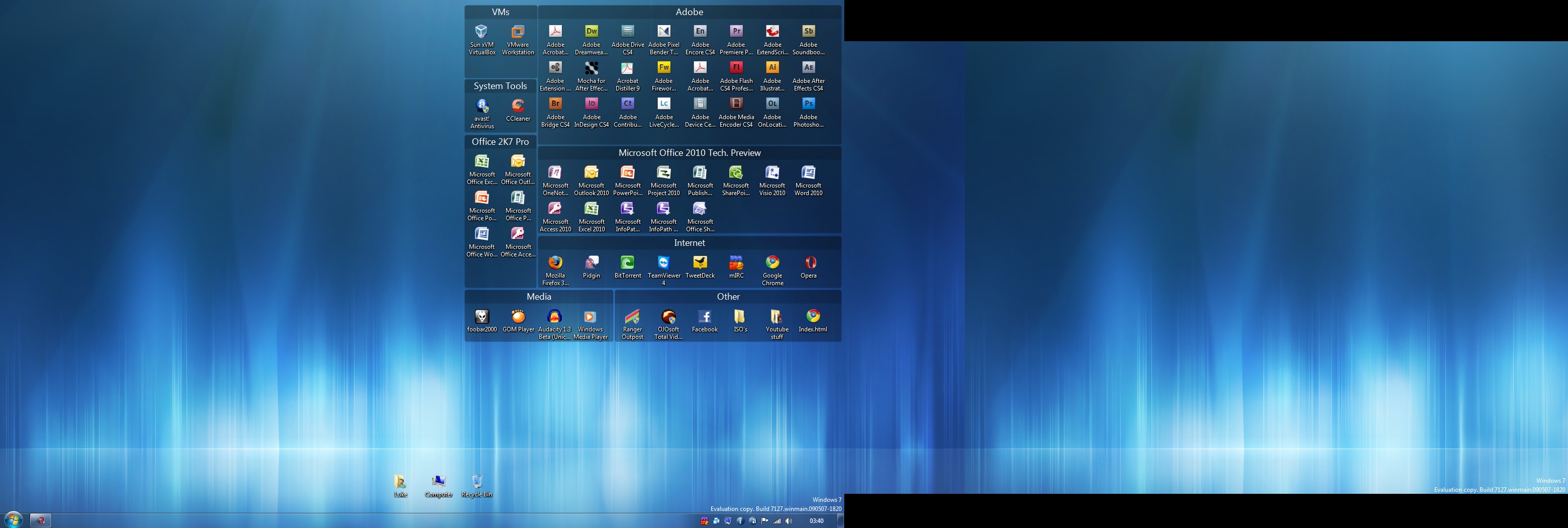
Task: Launch Adobe Photoshop from the Adobe fence
Action: coord(808,104)
